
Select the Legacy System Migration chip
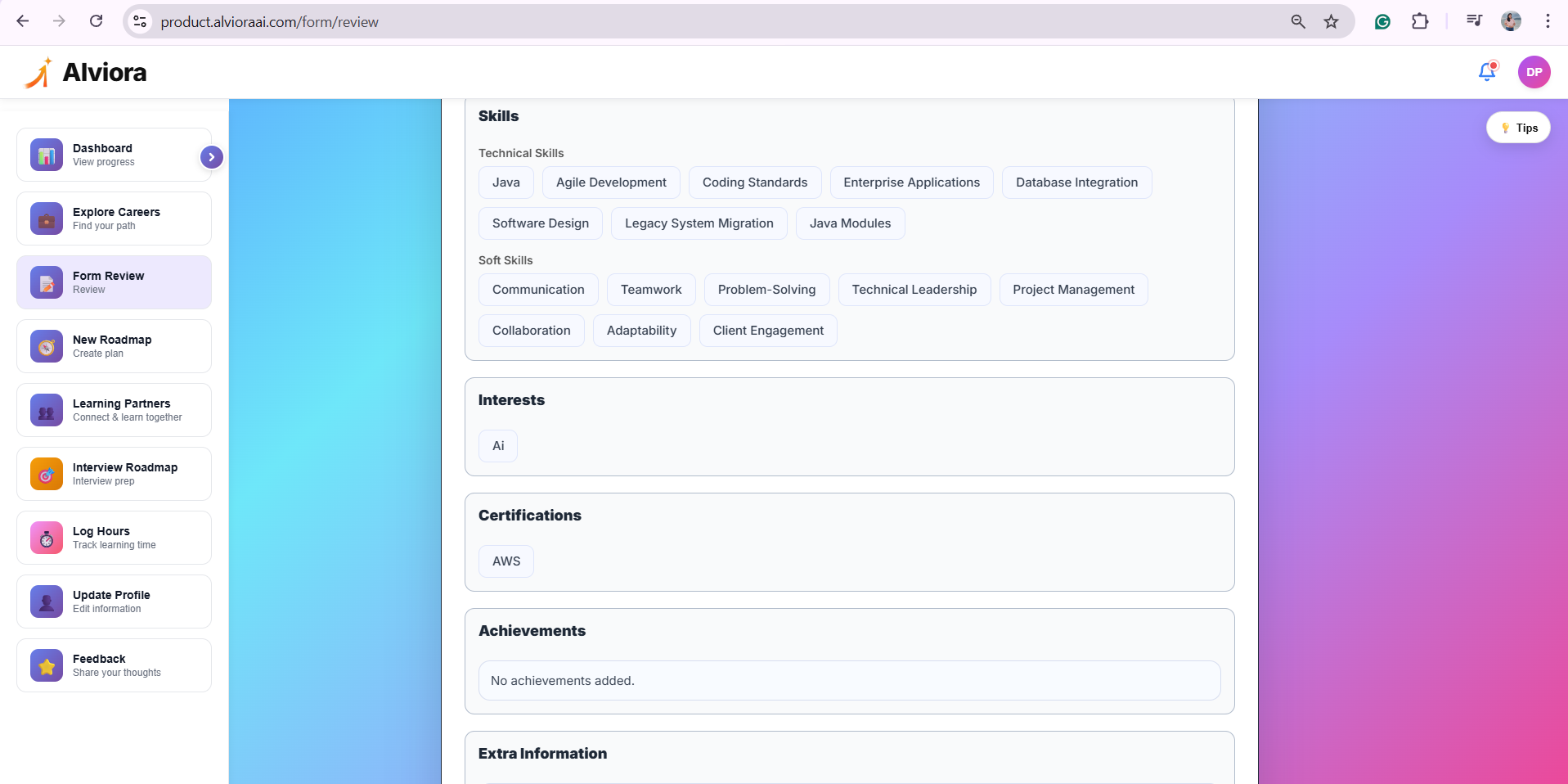tap(699, 223)
